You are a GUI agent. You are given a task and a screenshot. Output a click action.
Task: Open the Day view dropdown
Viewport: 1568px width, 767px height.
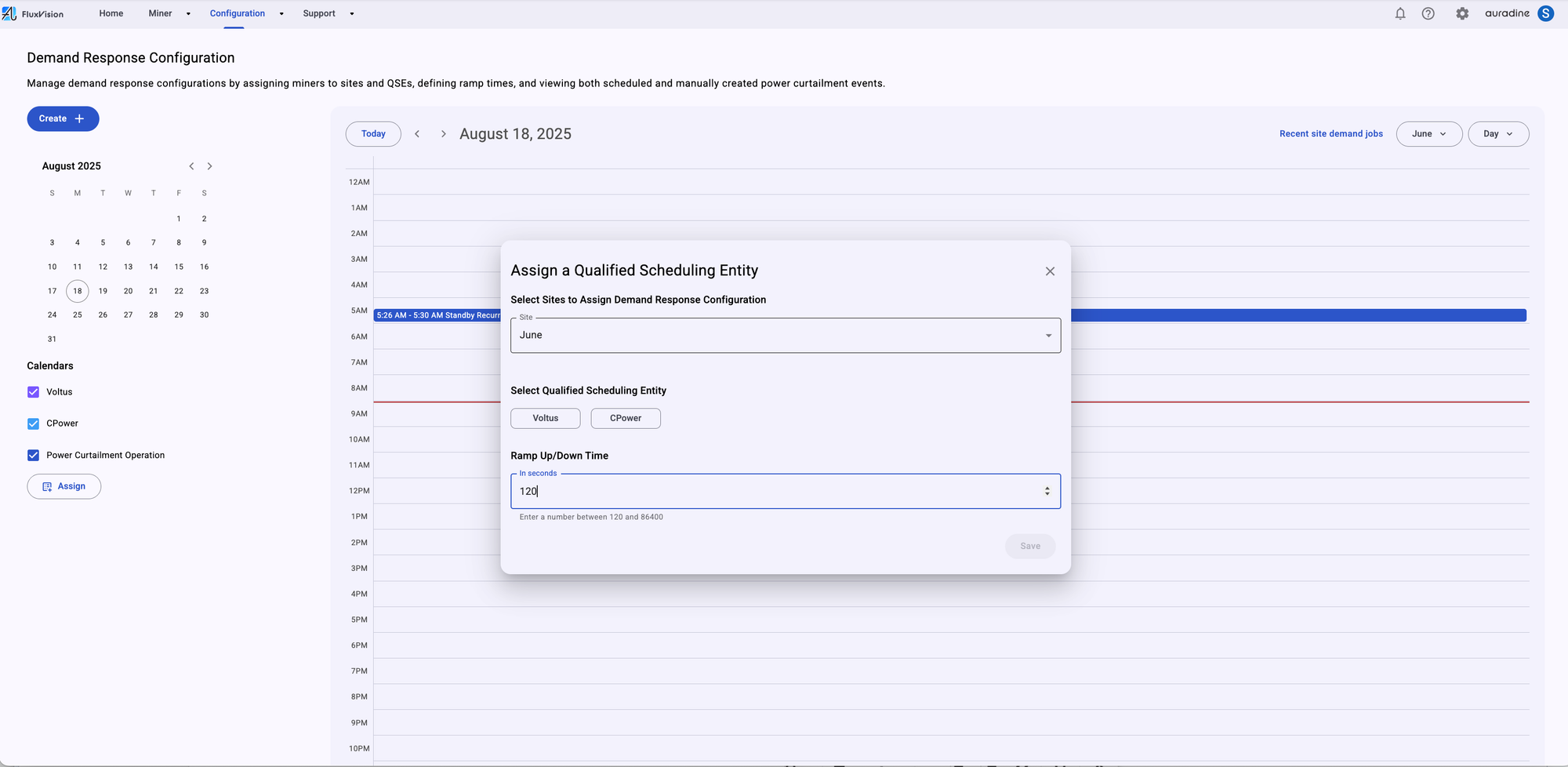point(1498,134)
